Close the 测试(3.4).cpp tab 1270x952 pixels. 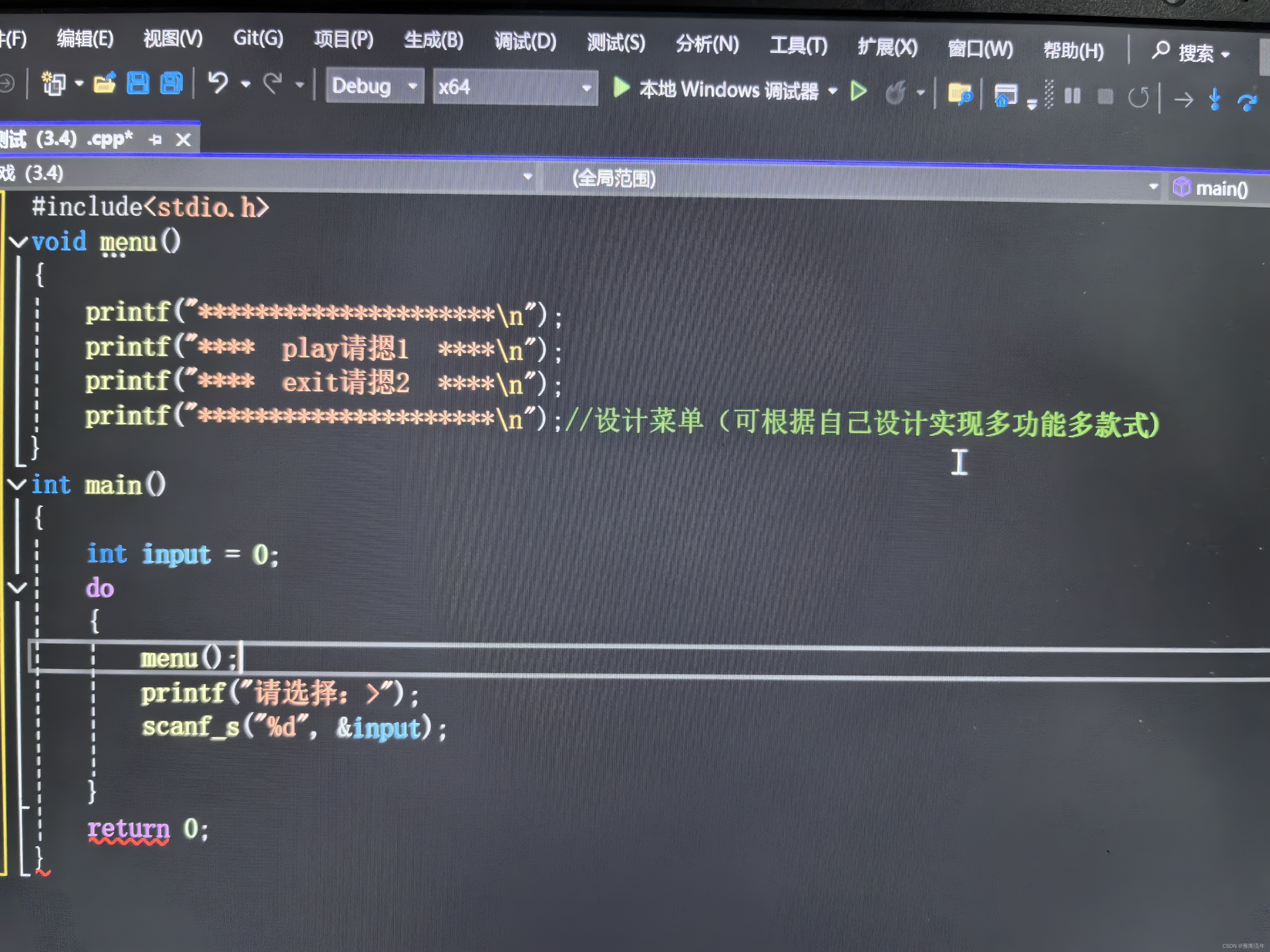pyautogui.click(x=183, y=140)
